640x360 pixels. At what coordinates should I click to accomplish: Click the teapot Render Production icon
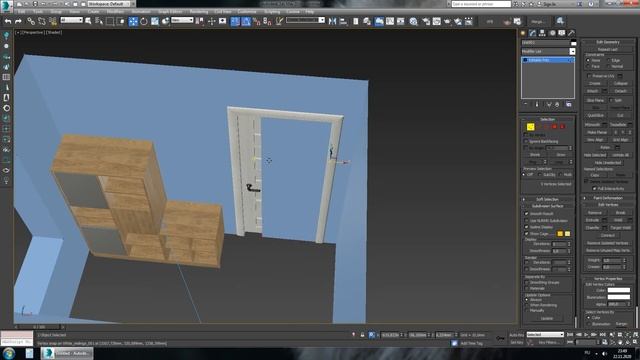click(x=447, y=21)
